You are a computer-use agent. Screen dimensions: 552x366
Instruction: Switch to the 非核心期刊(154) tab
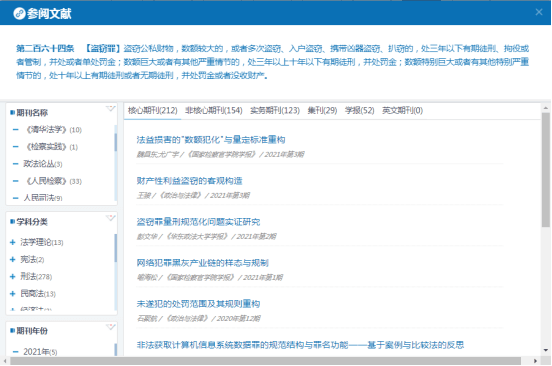(x=214, y=111)
